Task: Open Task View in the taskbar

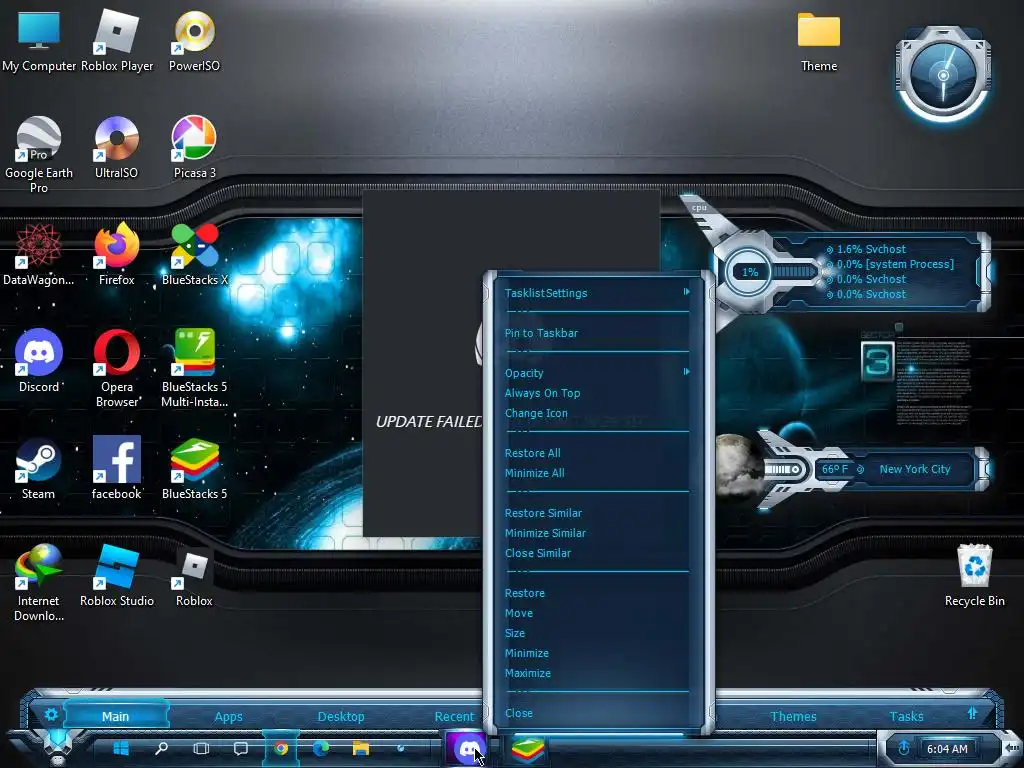Action: [201, 748]
